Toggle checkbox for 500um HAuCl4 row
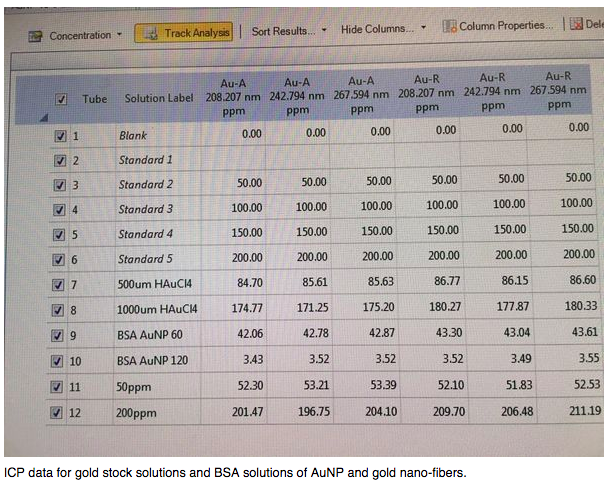Image resolution: width=607 pixels, height=495 pixels. click(59, 284)
